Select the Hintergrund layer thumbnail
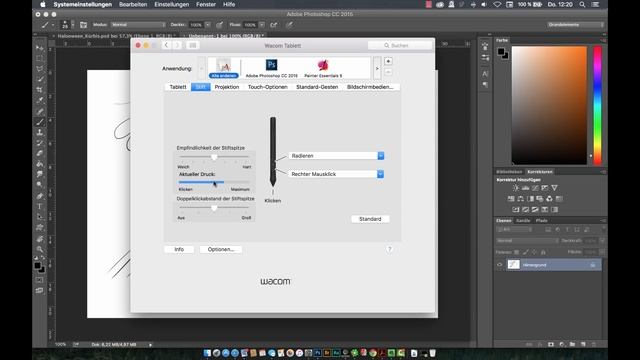 coord(513,265)
